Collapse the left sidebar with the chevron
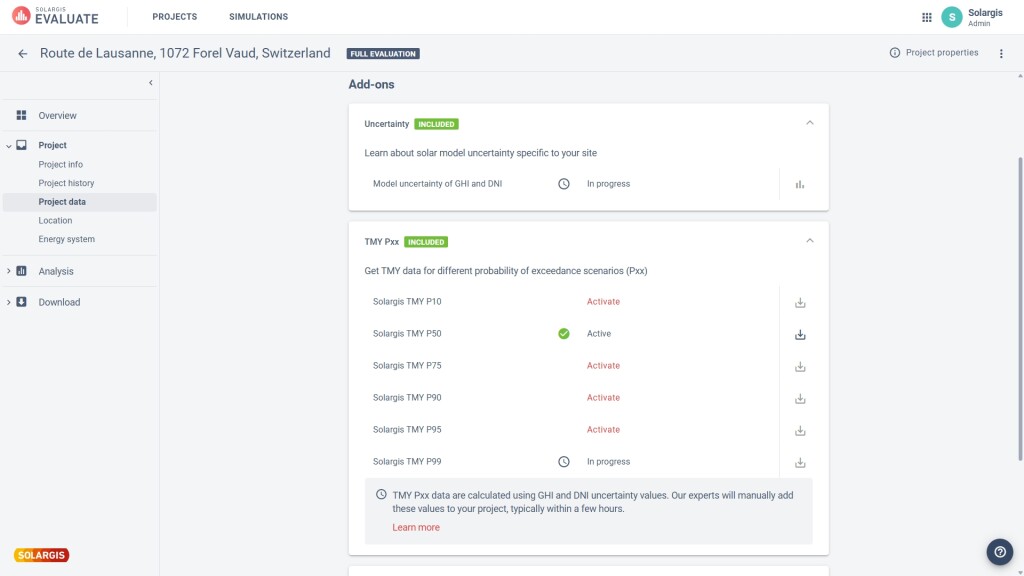This screenshot has height=576, width=1024. click(x=150, y=83)
